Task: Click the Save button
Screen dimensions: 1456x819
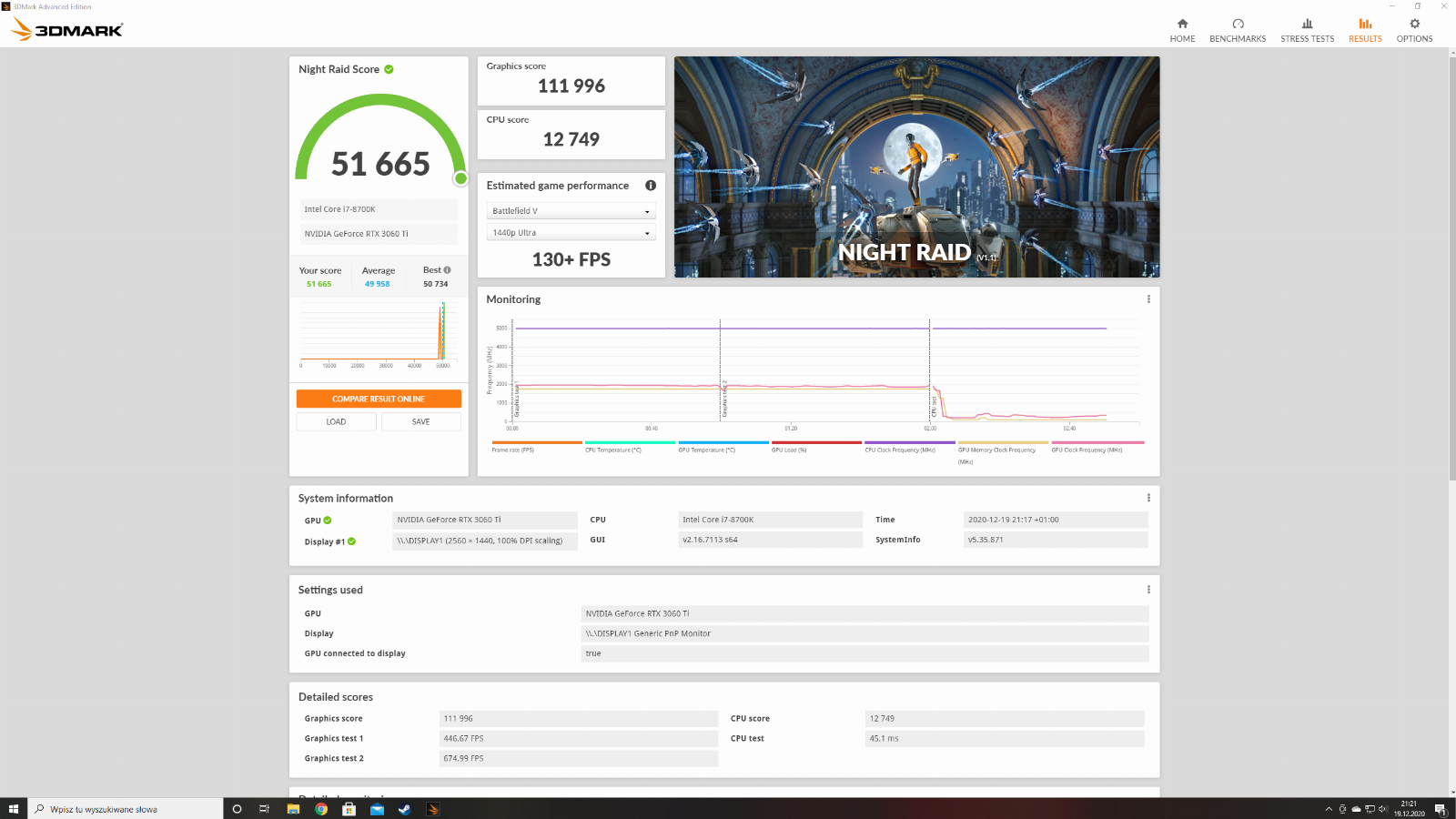Action: point(420,421)
